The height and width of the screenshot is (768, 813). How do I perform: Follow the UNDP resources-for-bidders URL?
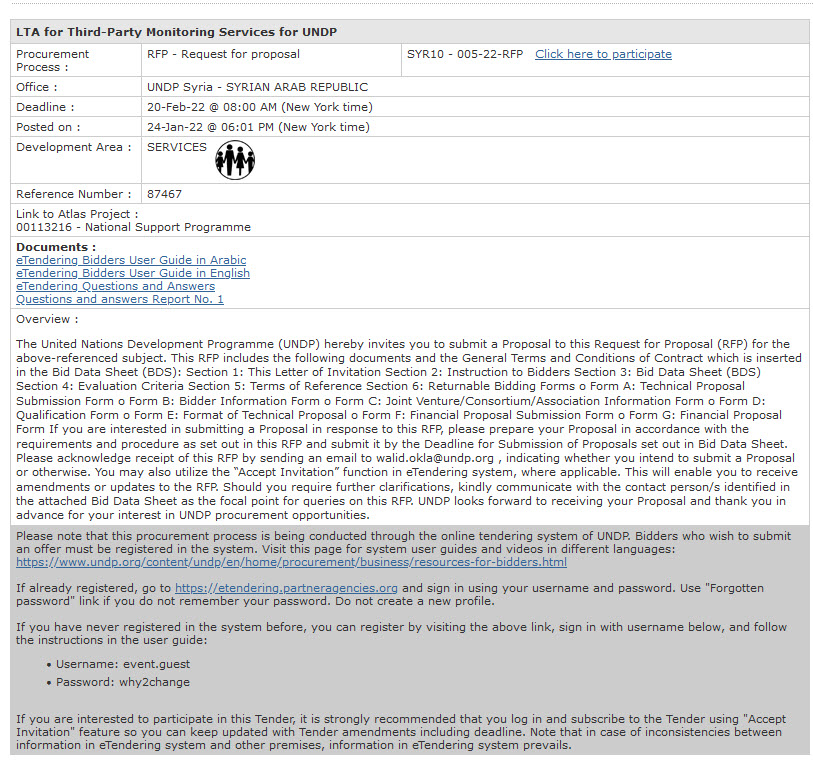coord(291,562)
